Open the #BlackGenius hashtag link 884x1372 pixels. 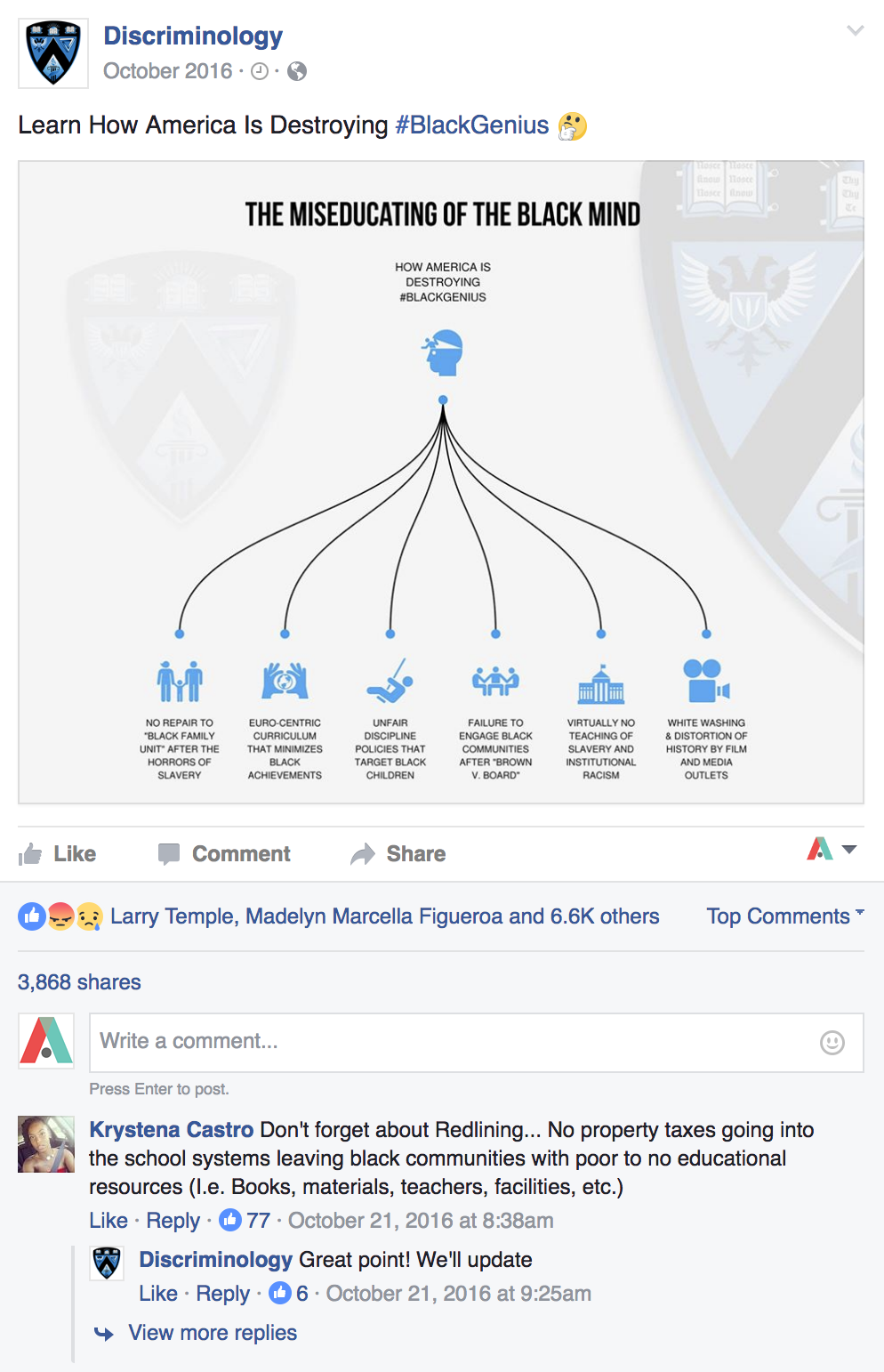[472, 125]
